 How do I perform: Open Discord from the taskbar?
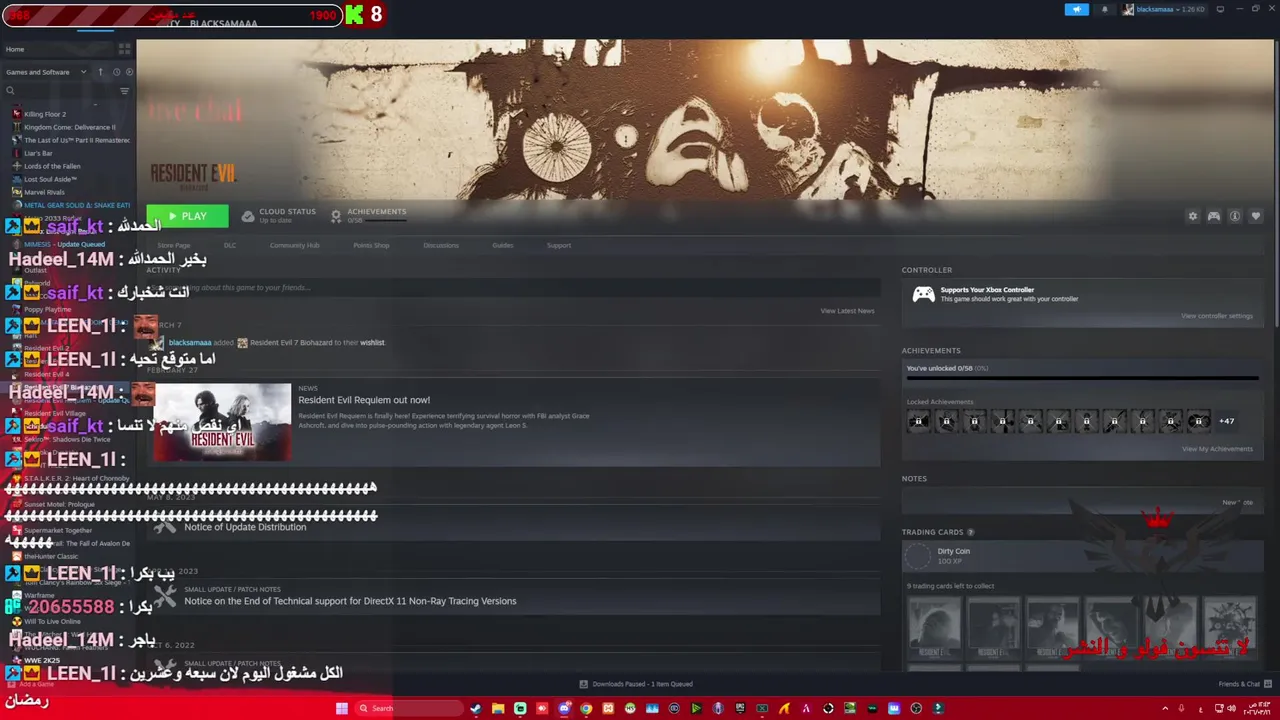pos(564,708)
